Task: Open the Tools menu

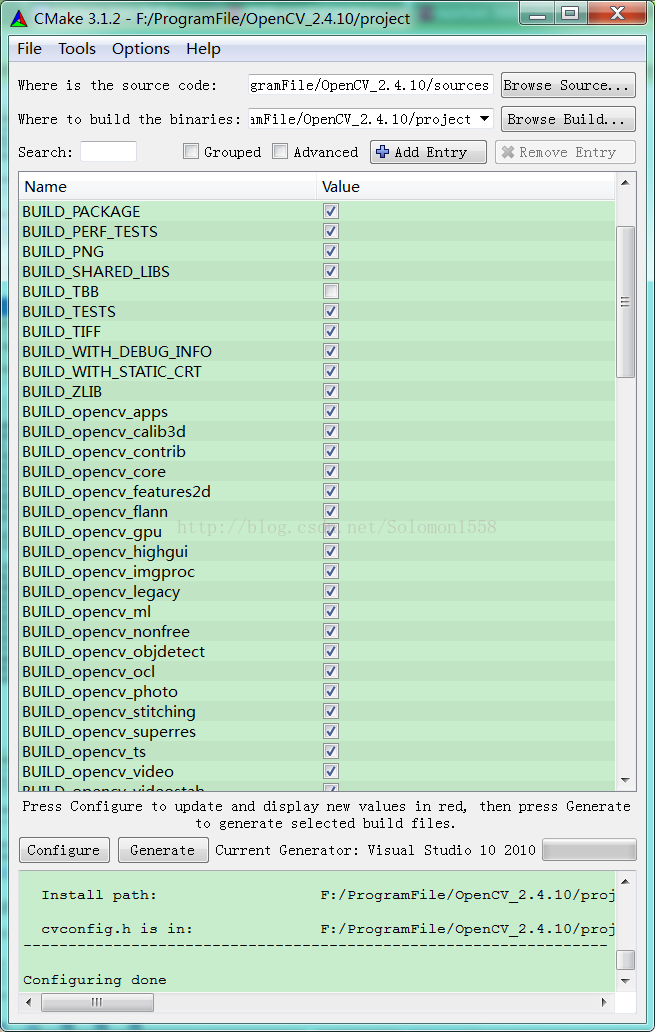Action: (x=76, y=49)
